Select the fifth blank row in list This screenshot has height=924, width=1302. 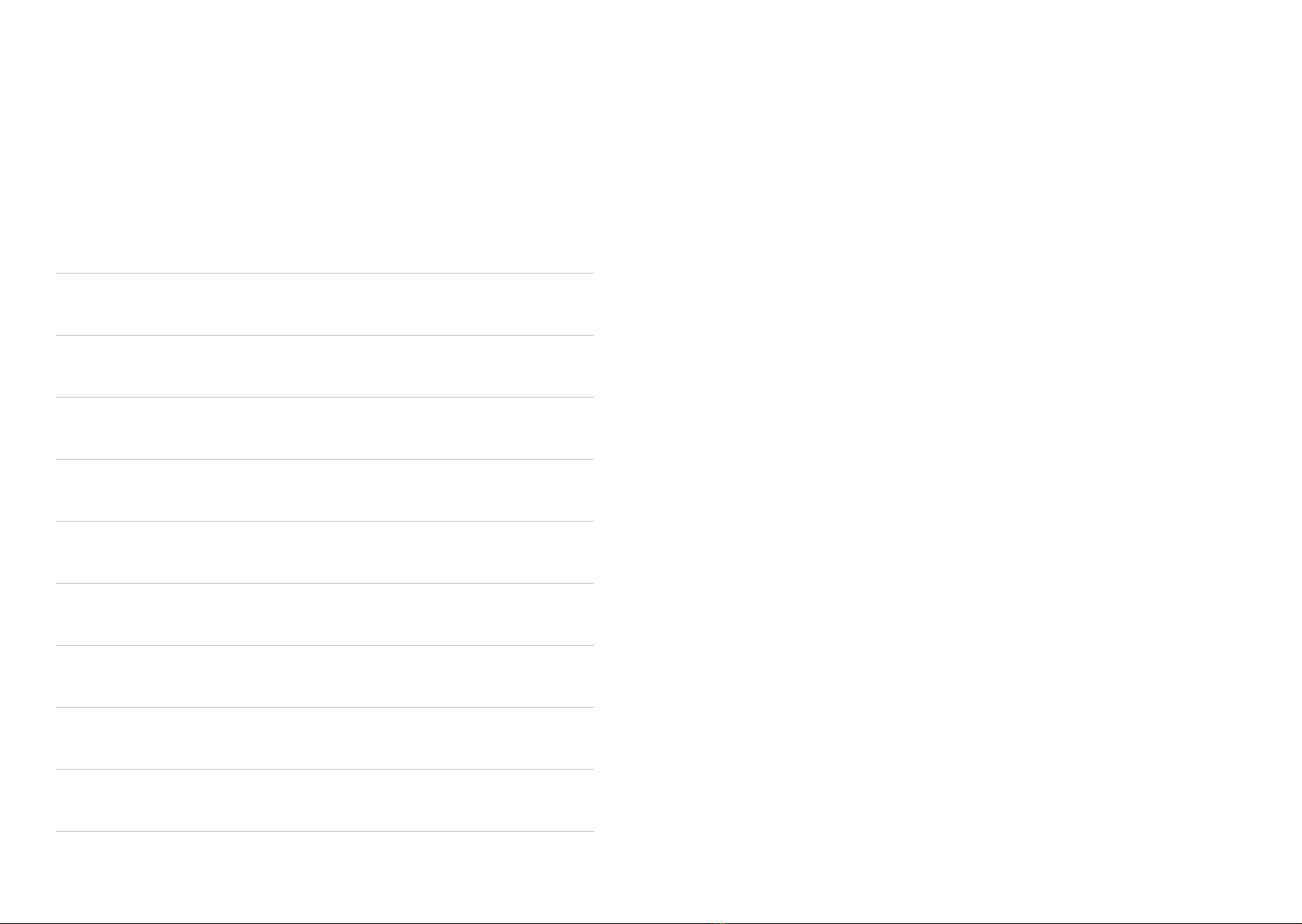click(x=324, y=552)
